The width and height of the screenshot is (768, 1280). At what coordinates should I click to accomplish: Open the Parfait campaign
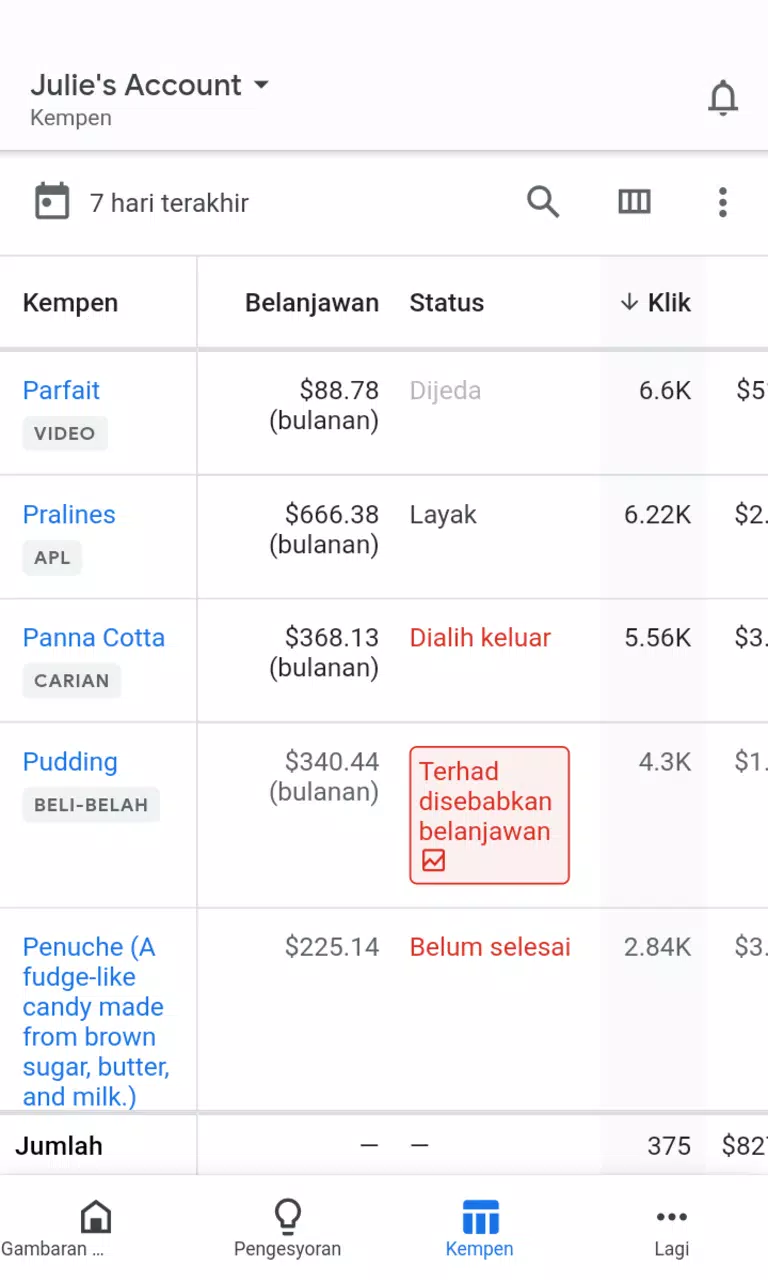pos(61,390)
